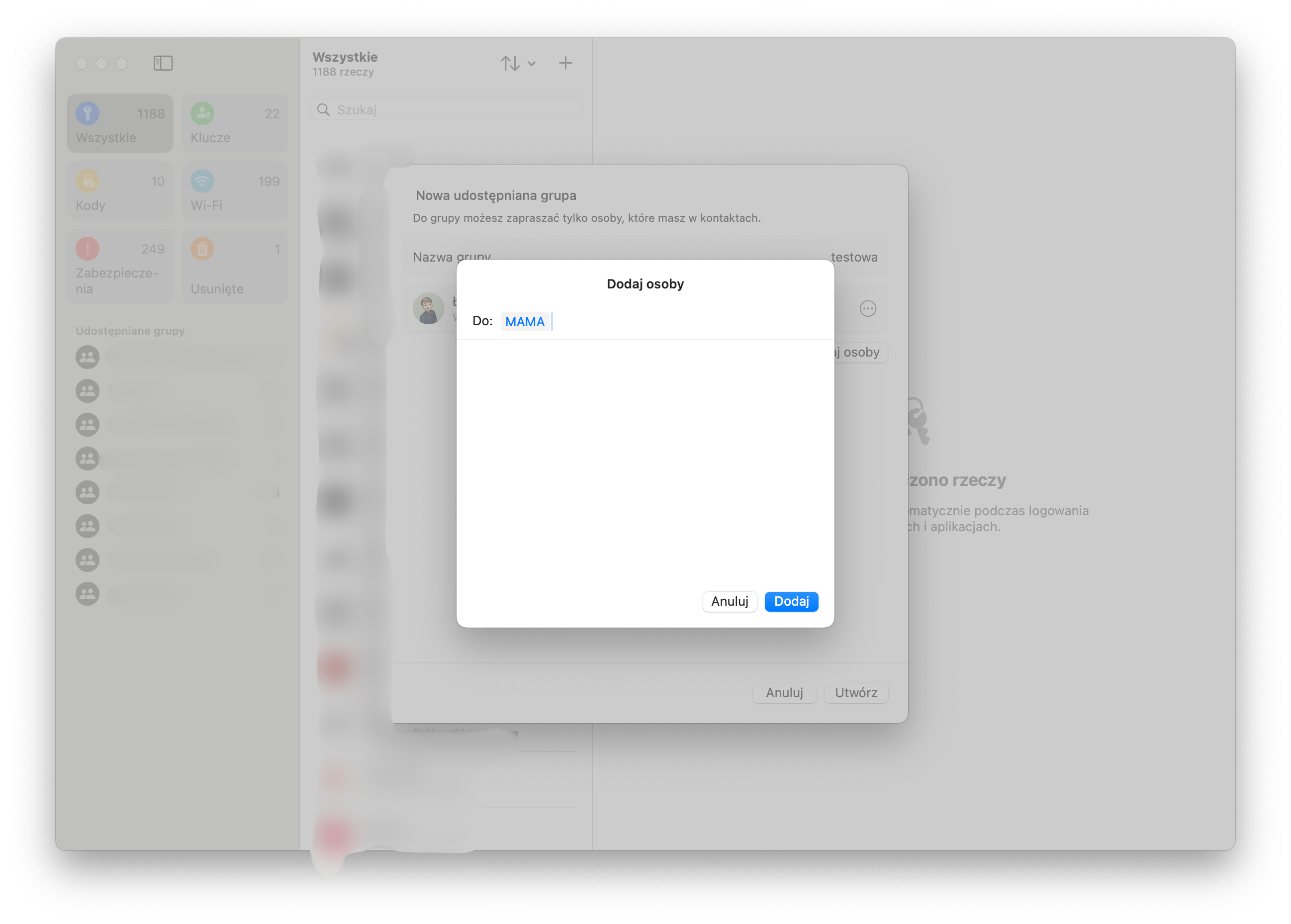Click Anuluj in the Dodaj osoby dialog
The height and width of the screenshot is (924, 1291).
730,601
